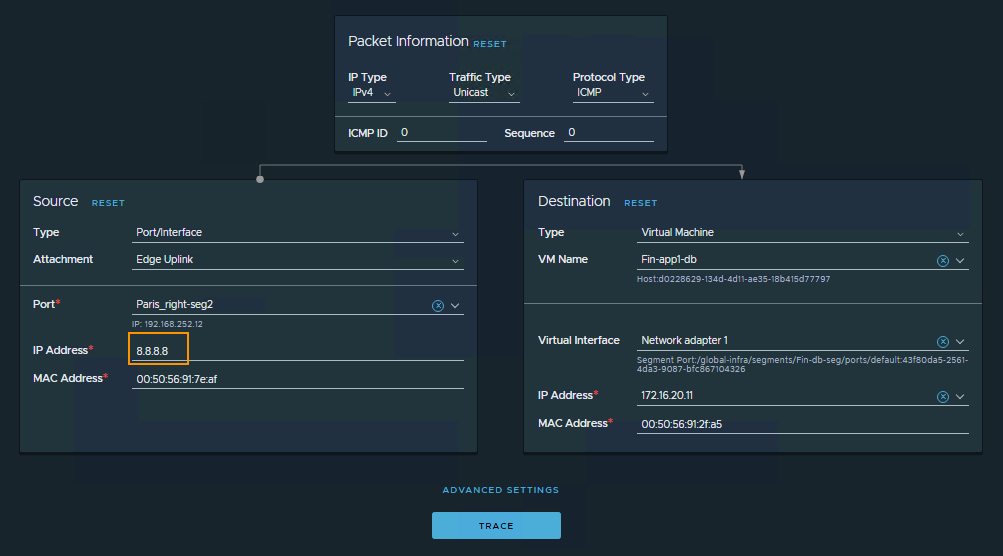Open the source Type Port/Interface dropdown

coord(298,233)
